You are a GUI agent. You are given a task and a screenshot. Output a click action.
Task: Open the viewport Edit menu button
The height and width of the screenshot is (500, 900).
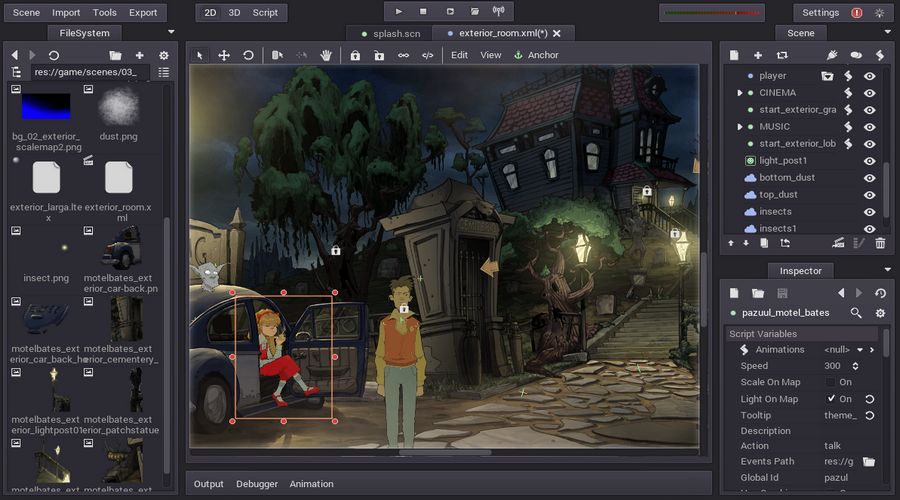click(459, 55)
